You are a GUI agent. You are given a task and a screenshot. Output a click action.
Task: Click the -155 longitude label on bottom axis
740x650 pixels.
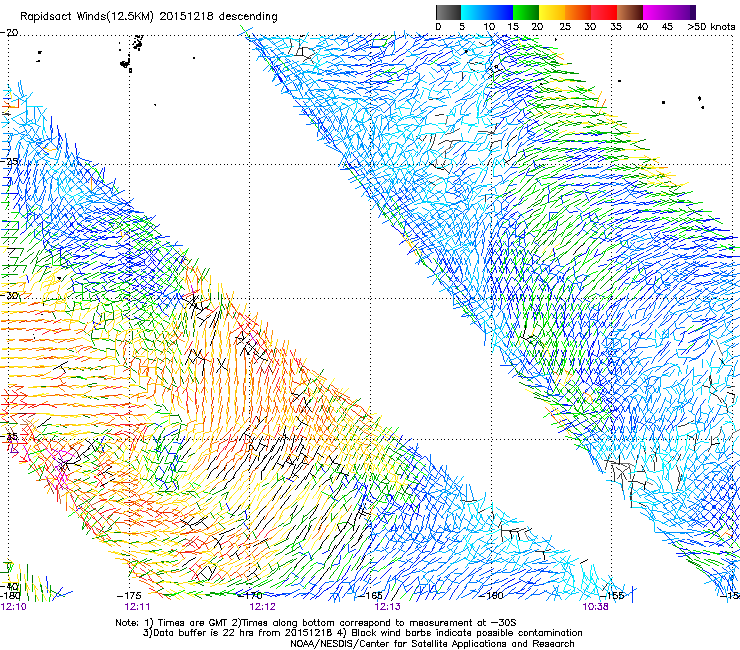612,596
